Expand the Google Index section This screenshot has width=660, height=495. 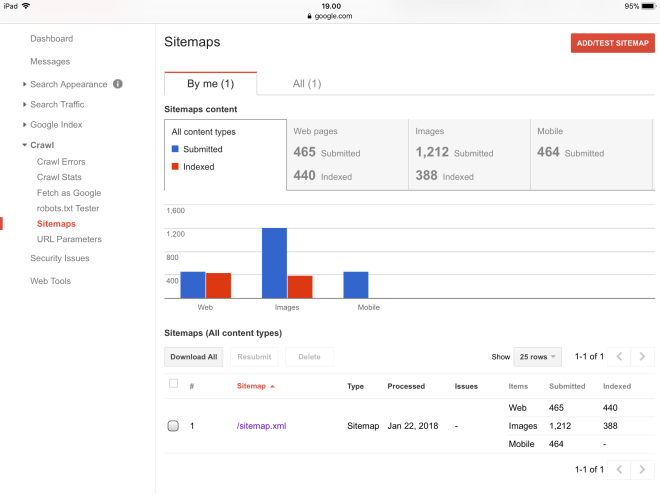[25, 125]
